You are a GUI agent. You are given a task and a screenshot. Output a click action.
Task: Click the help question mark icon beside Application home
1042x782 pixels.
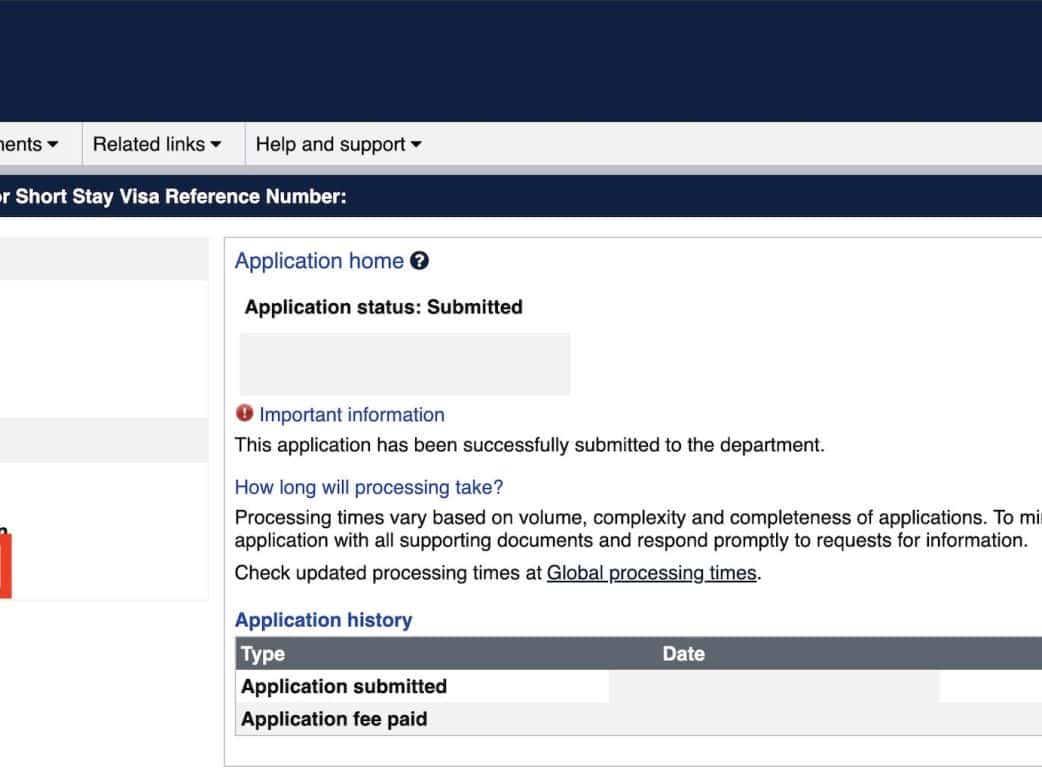click(x=420, y=261)
